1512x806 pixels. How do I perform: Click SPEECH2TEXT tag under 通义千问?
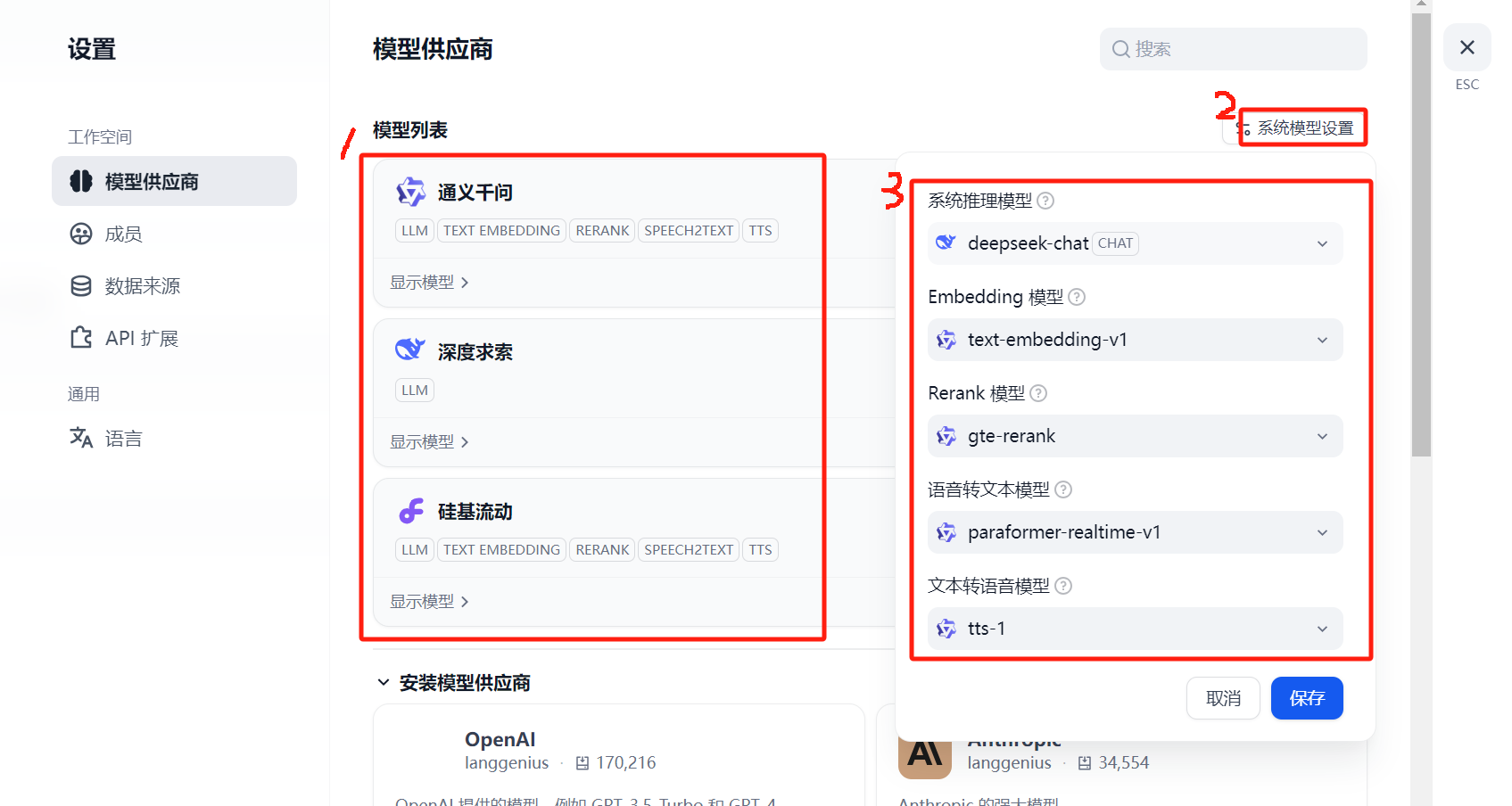689,230
